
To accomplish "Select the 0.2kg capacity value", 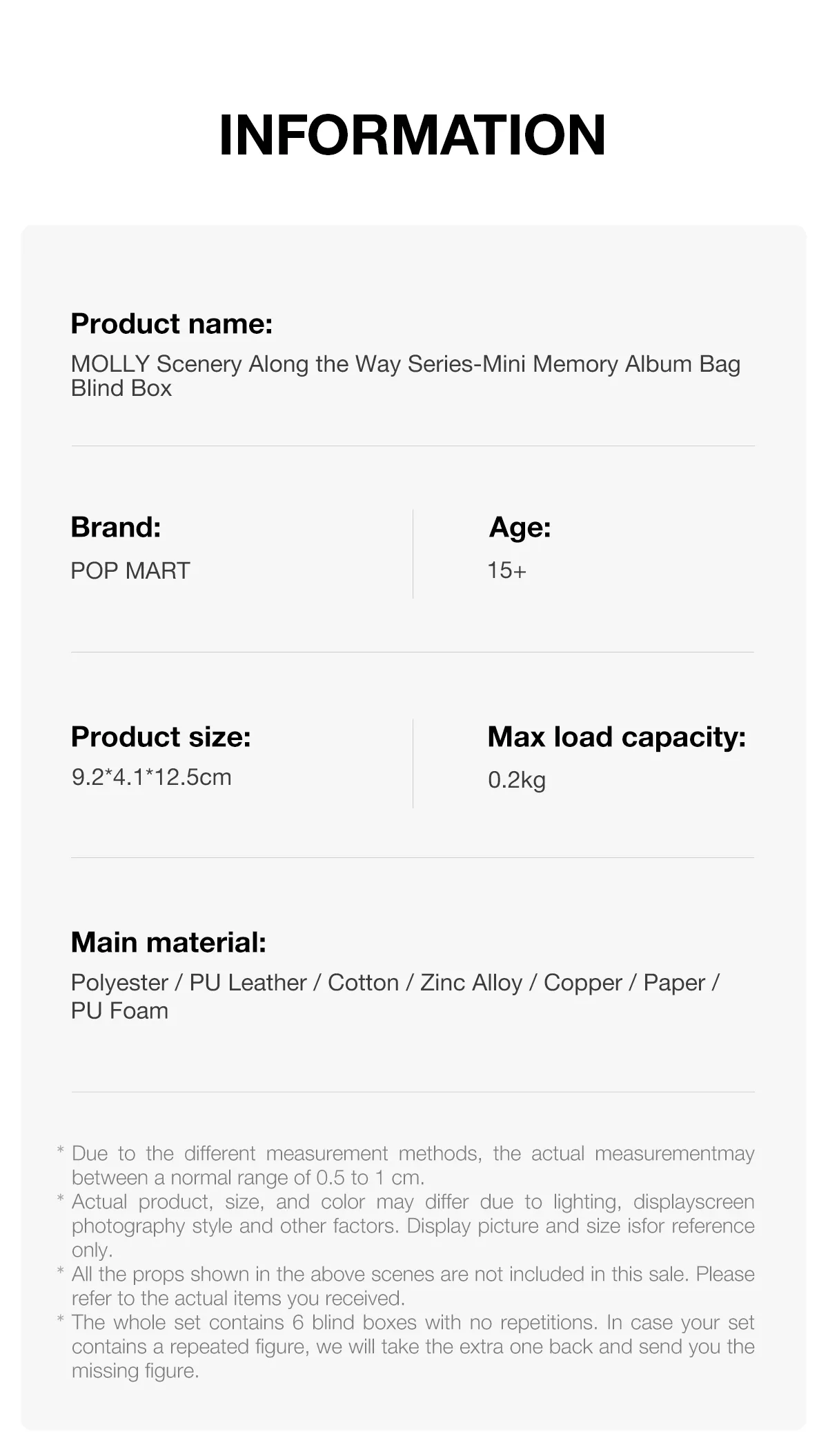I will tap(517, 780).
